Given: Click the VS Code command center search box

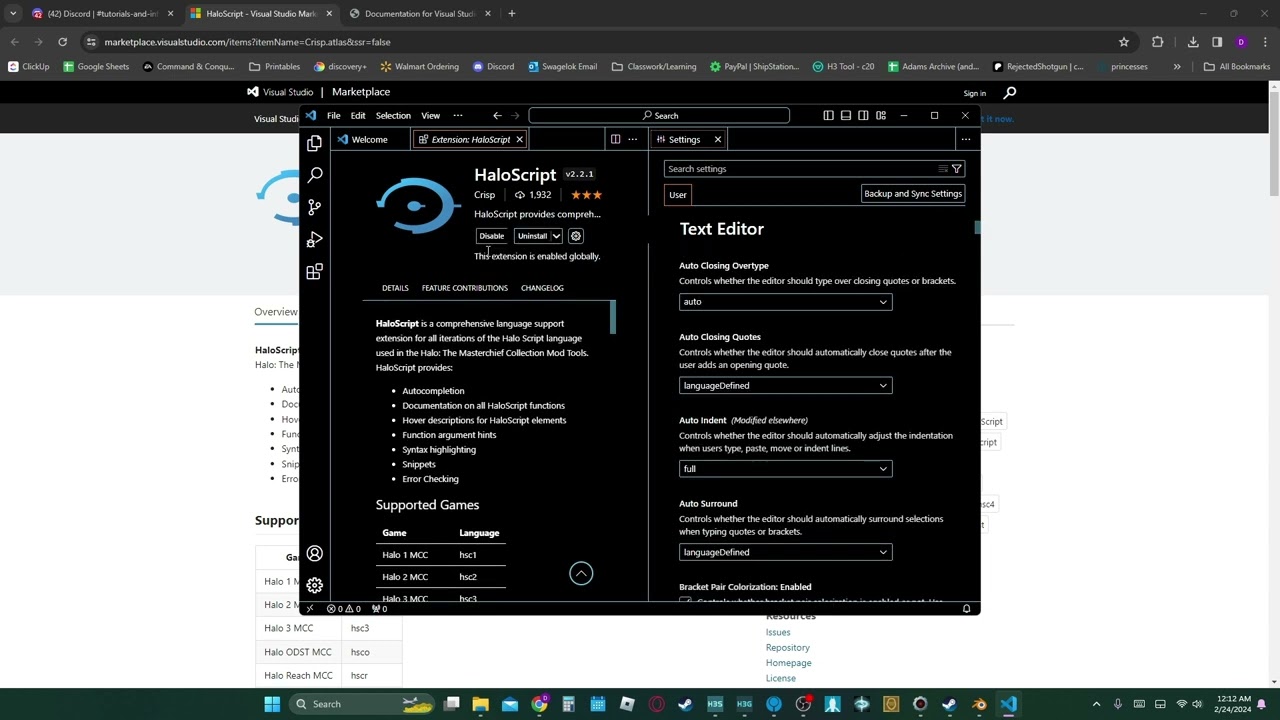Looking at the screenshot, I should click(x=659, y=116).
